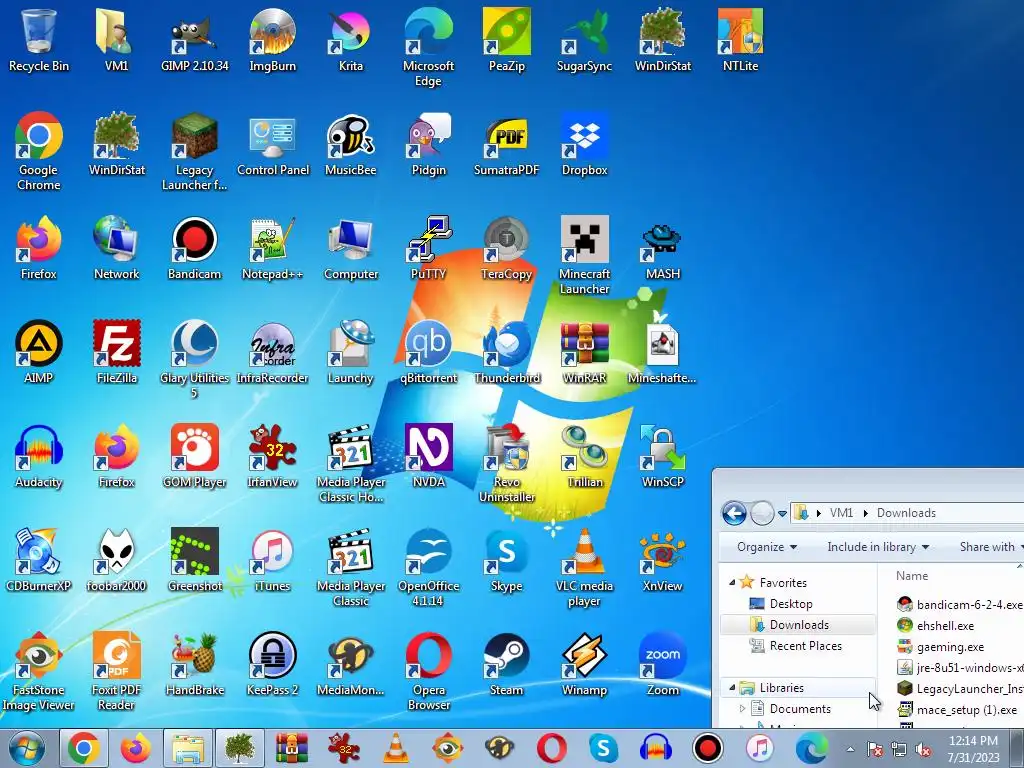Select the NVDA desktop icon

pos(429,456)
